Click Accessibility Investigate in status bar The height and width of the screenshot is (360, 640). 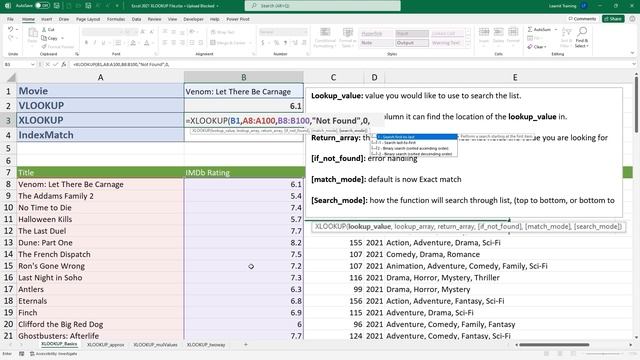(x=53, y=354)
